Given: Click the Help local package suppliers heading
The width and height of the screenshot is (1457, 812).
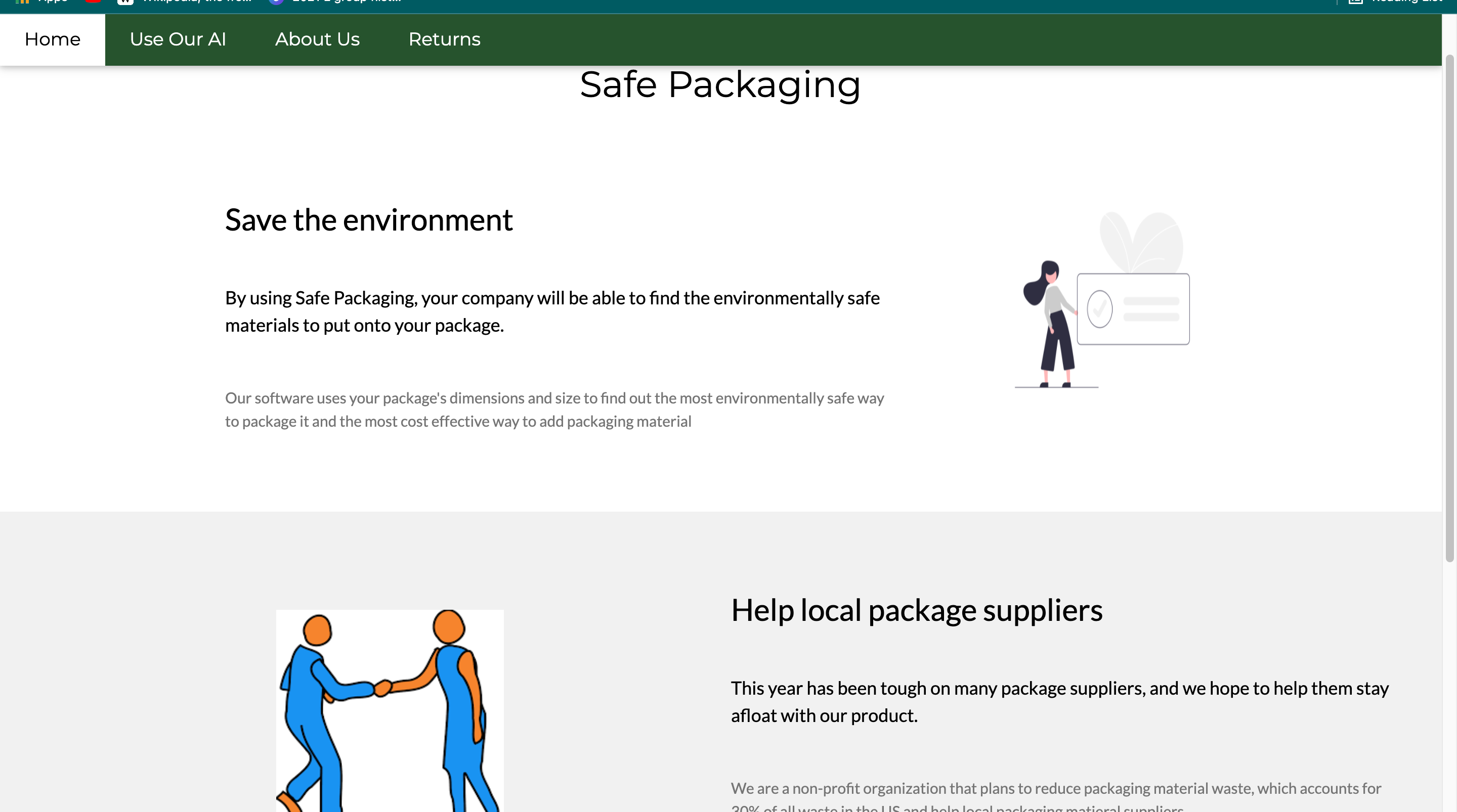Looking at the screenshot, I should (x=916, y=611).
